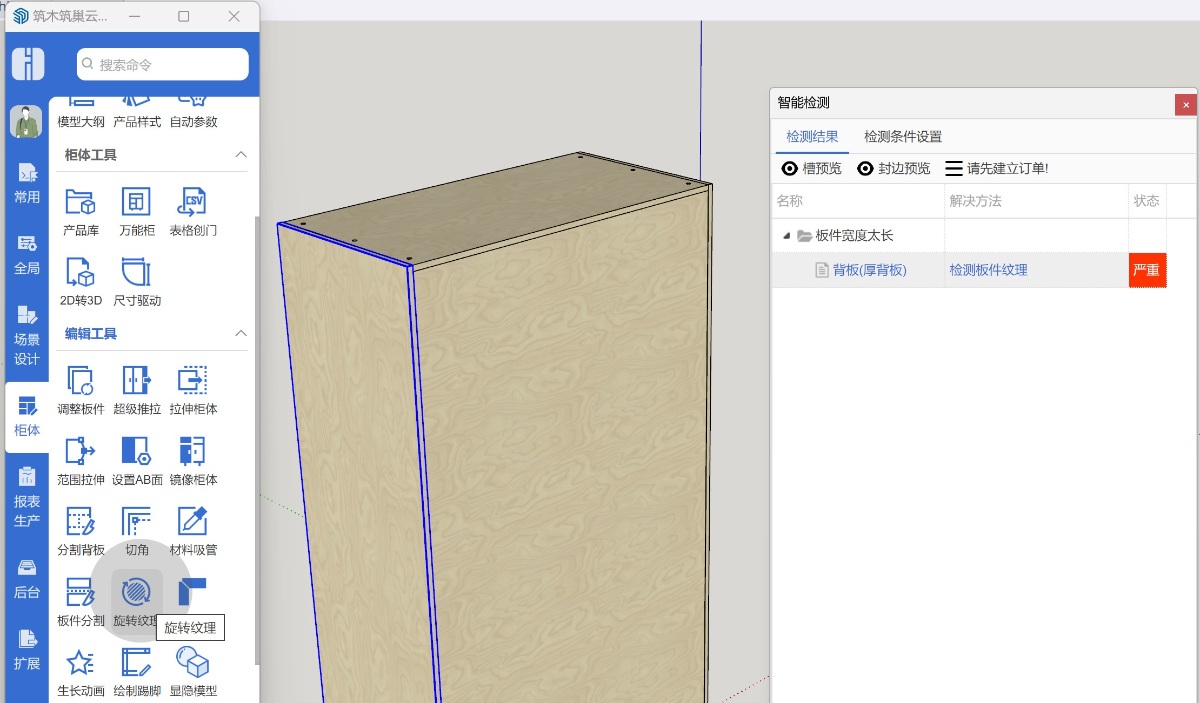
Task: Select the 尺寸驱动 dimension drive tool
Action: tap(136, 282)
